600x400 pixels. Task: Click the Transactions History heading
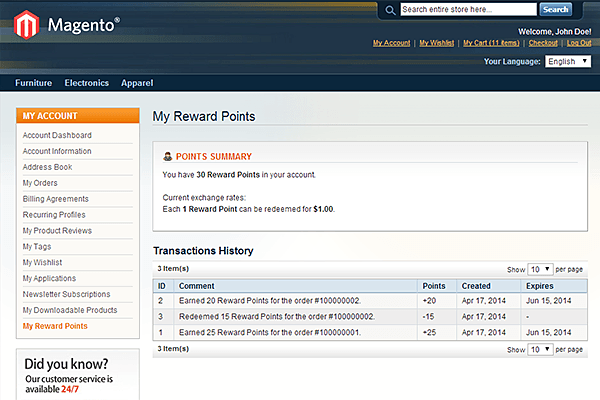[203, 251]
